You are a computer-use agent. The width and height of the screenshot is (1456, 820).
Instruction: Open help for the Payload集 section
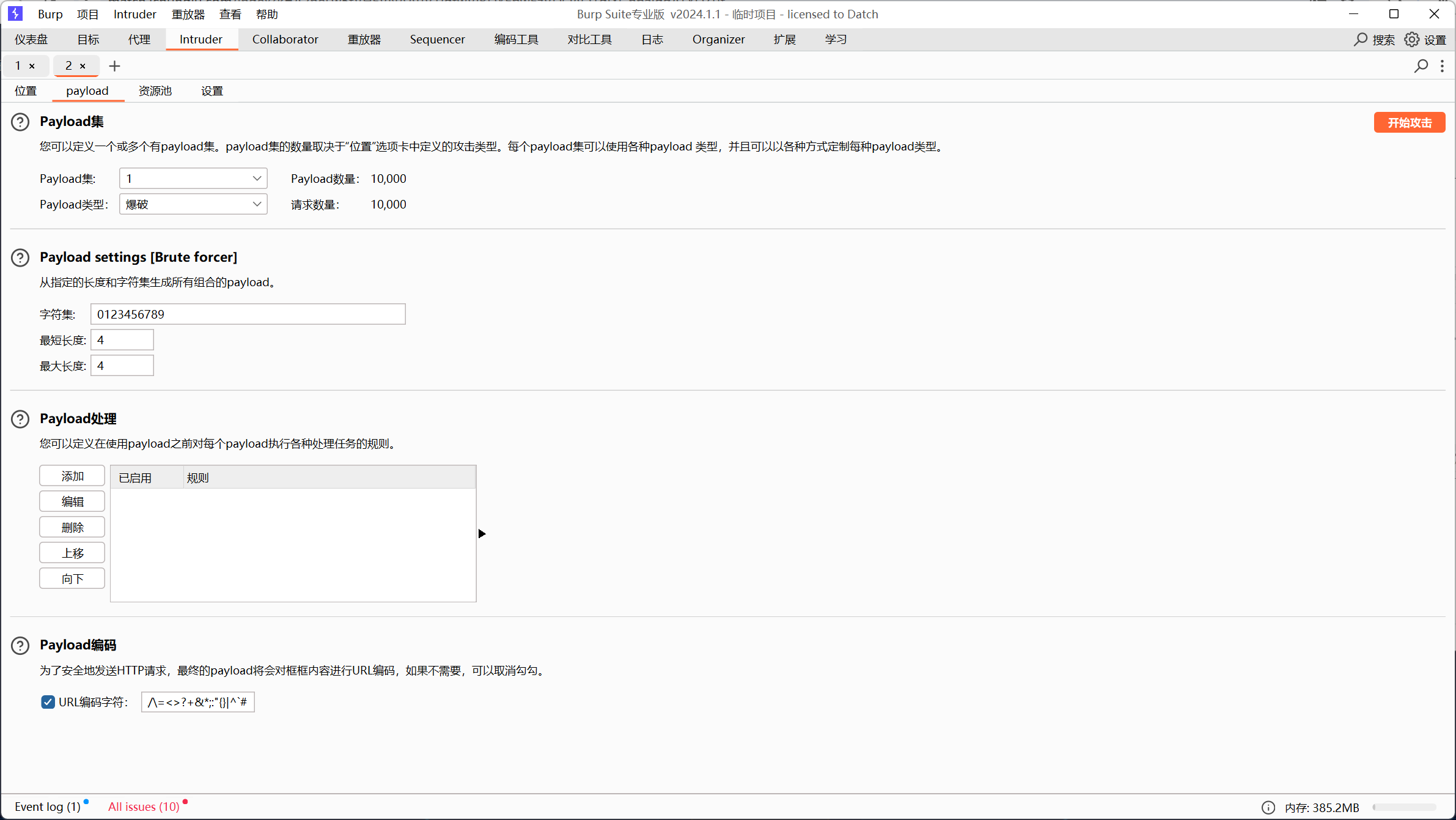(20, 122)
